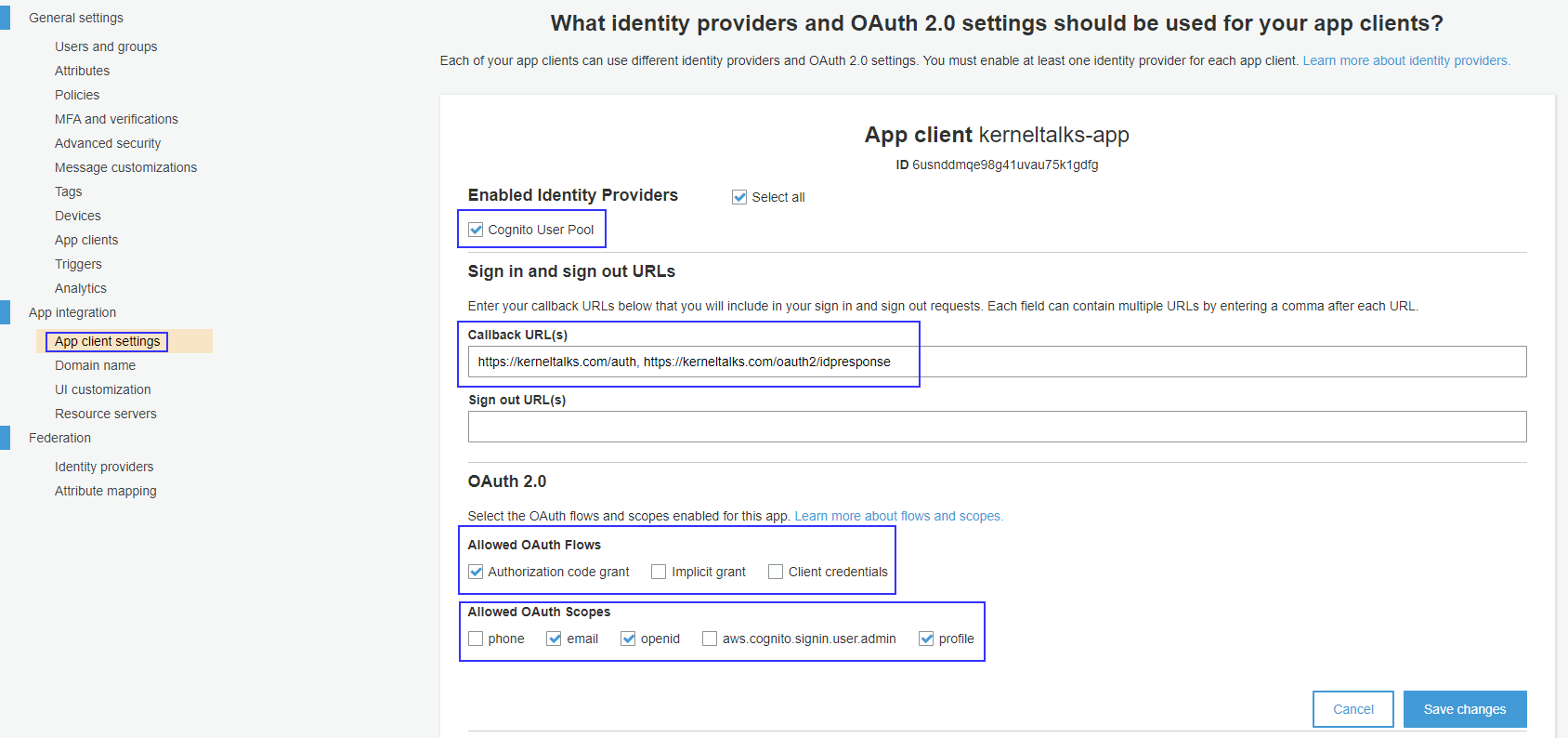The width and height of the screenshot is (1568, 738).
Task: Open the identity providers learning link
Action: pyautogui.click(x=1405, y=59)
